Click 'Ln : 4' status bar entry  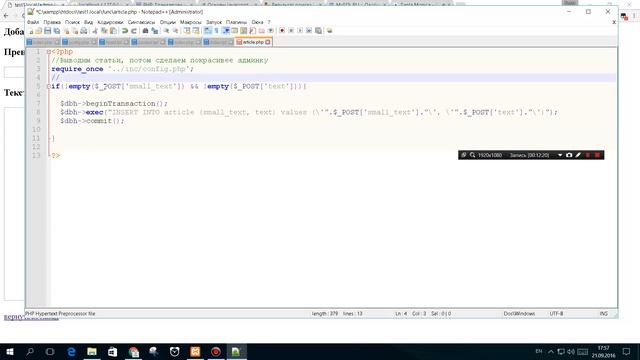click(x=401, y=313)
